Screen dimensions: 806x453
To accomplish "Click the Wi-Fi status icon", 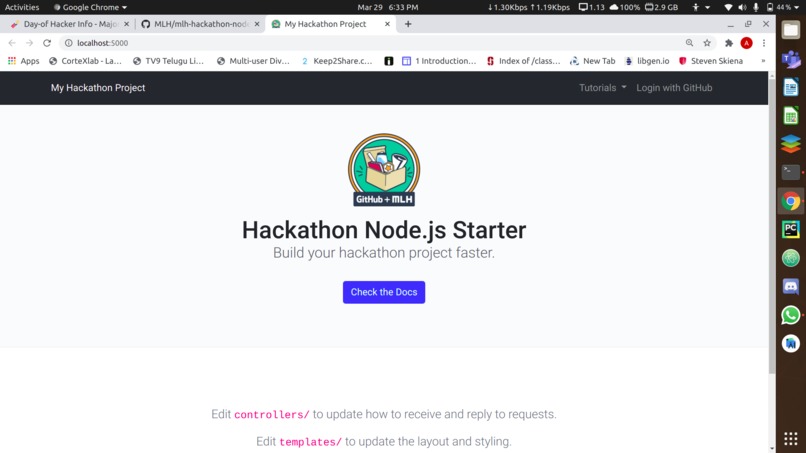I will point(728,7).
